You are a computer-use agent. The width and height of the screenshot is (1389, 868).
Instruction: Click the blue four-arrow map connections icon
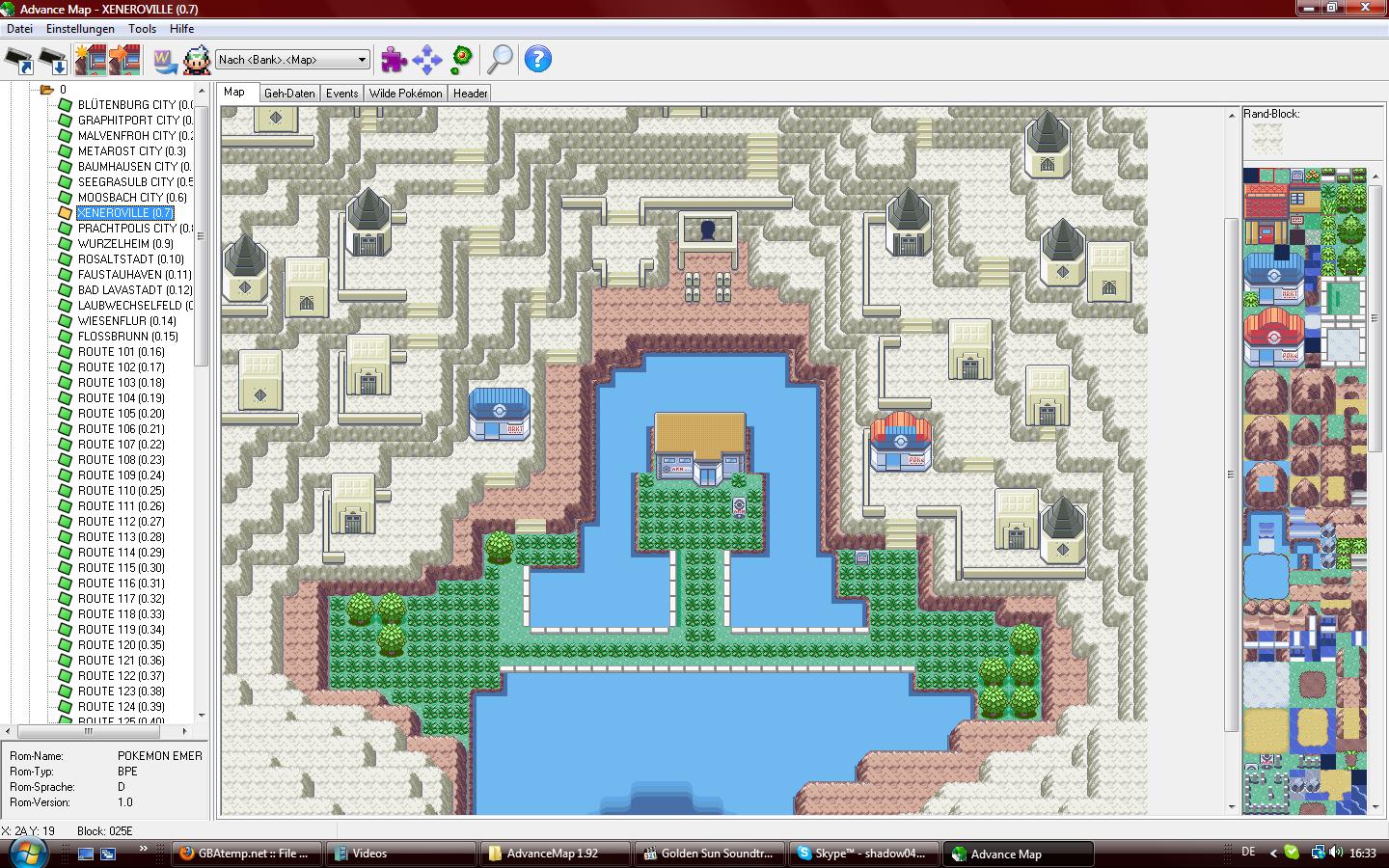[x=427, y=60]
